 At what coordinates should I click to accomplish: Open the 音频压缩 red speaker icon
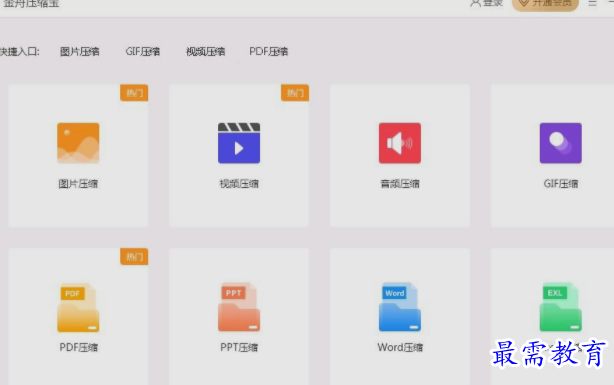(400, 143)
